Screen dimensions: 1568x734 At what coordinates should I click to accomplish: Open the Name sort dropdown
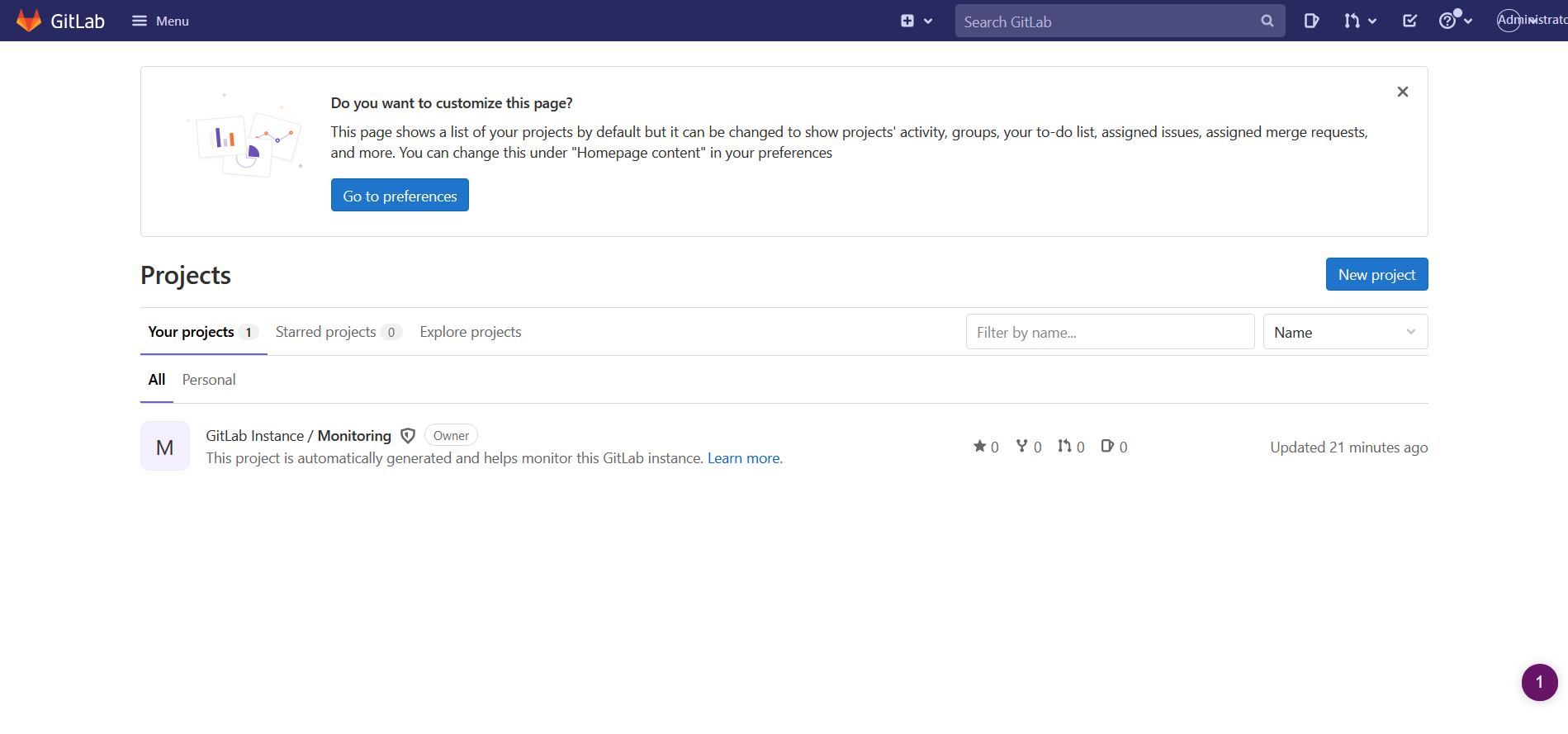pos(1345,332)
